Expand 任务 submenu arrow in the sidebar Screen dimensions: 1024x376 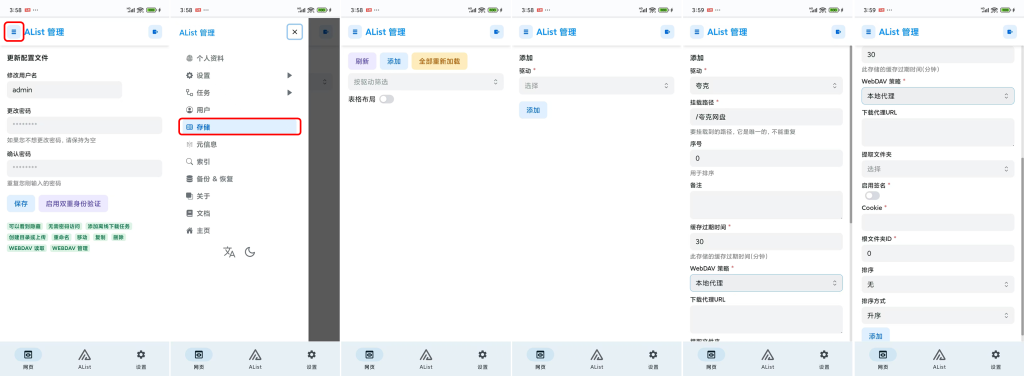(289, 93)
